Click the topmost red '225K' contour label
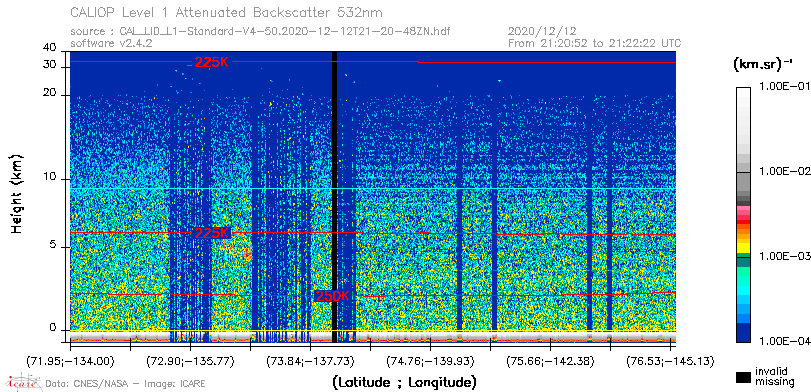This screenshot has height=392, width=811. pyautogui.click(x=211, y=62)
